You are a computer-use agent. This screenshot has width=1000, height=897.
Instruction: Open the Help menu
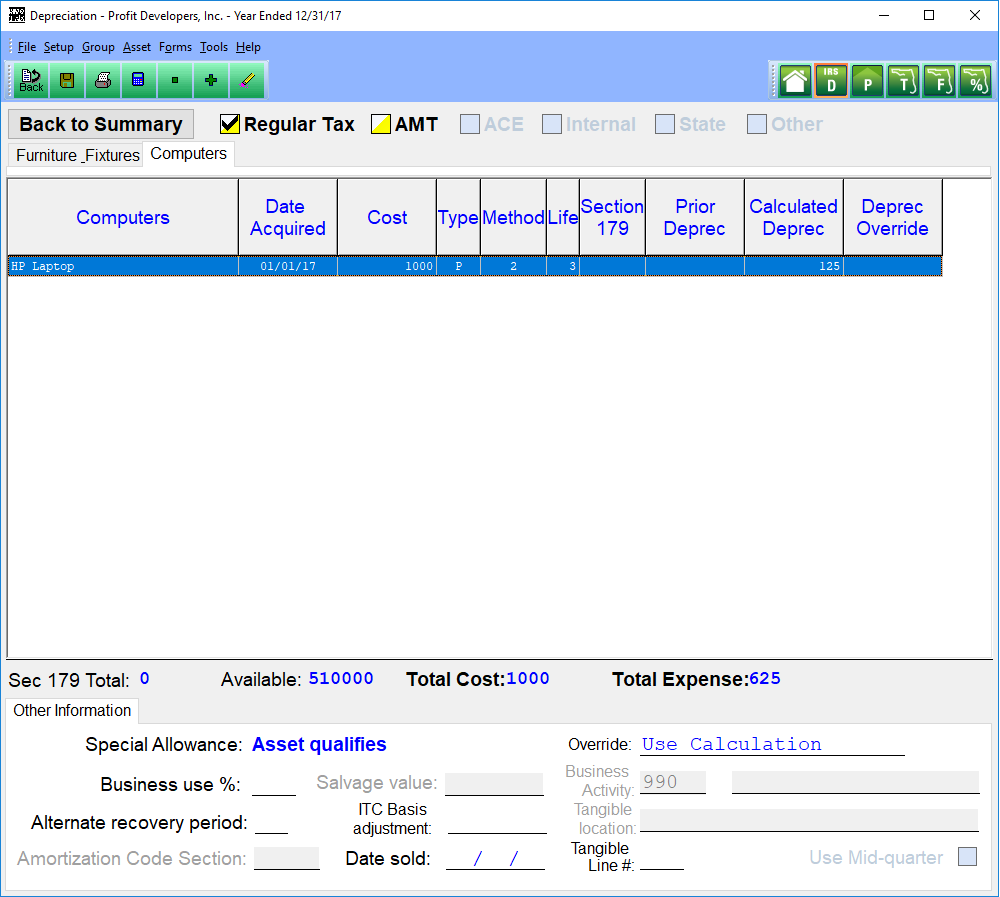[248, 47]
